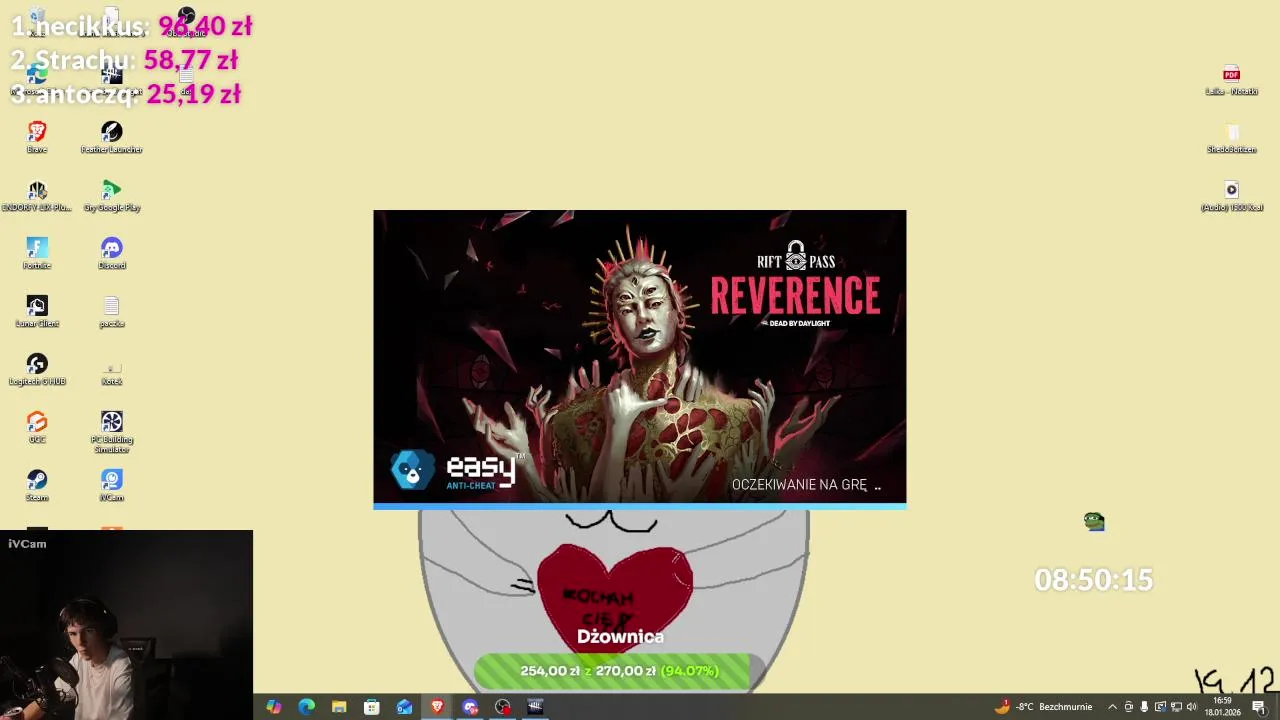Image resolution: width=1280 pixels, height=720 pixels.
Task: Select the frog icon on the desktop
Action: [1094, 521]
